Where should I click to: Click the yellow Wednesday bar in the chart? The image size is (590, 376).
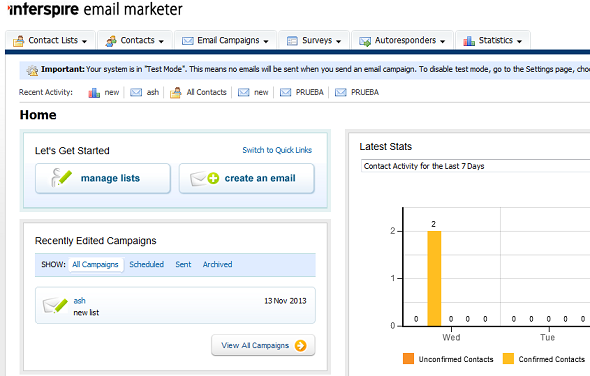(x=434, y=278)
